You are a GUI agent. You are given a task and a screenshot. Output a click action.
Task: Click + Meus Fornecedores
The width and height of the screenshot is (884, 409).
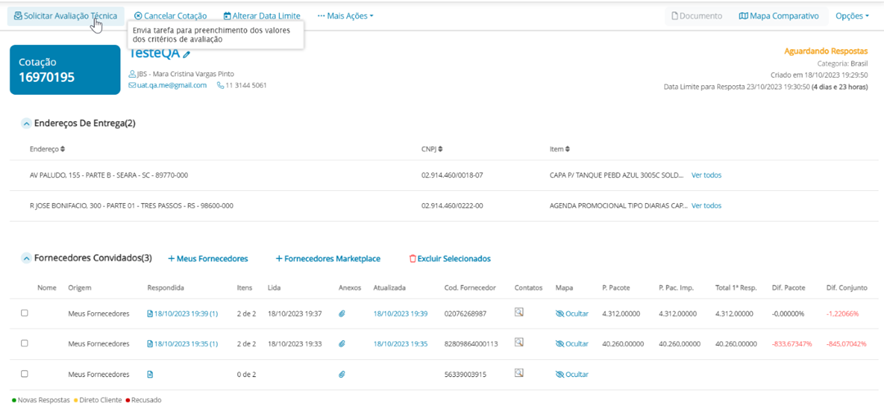coord(208,258)
